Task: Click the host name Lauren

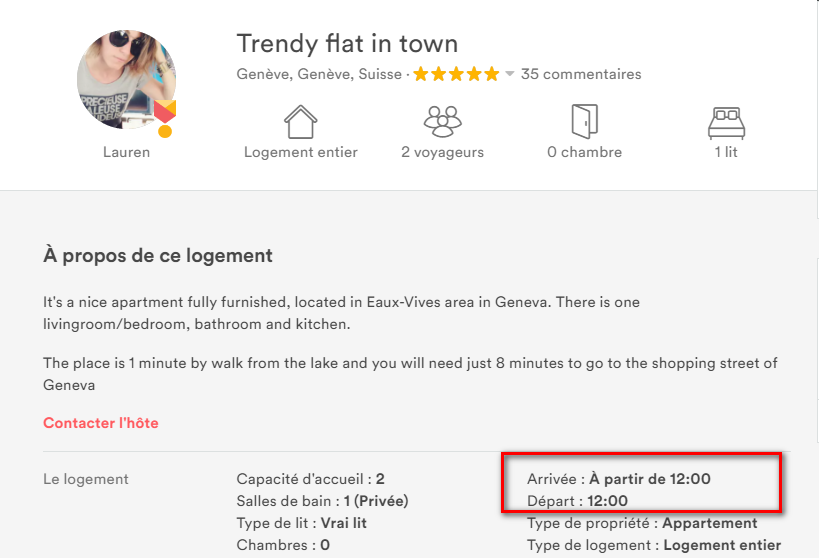Action: pos(126,152)
